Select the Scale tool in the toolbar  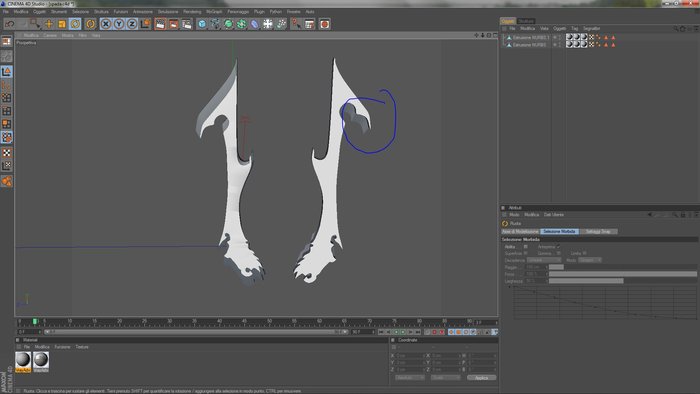point(62,24)
